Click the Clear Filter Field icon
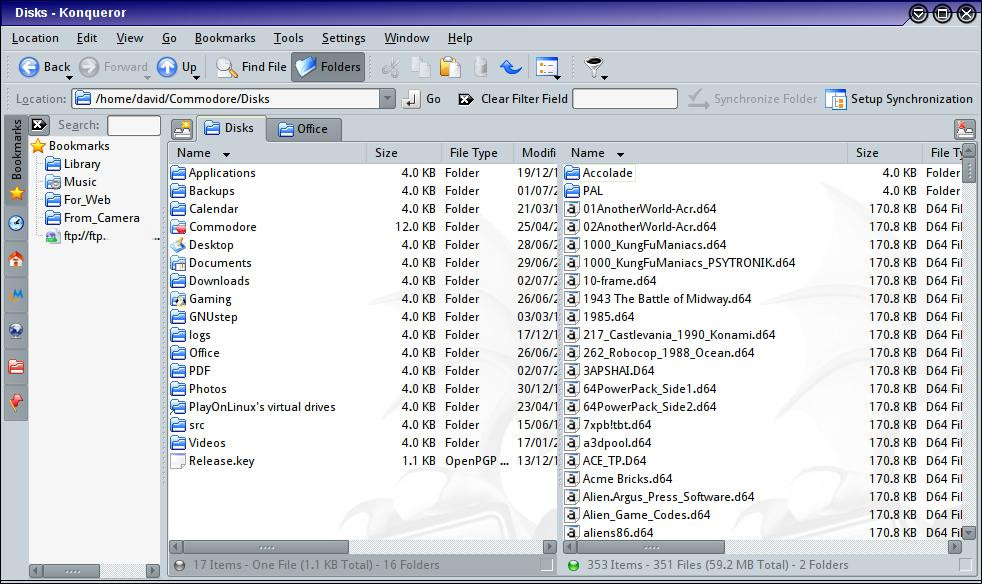982x584 pixels. click(465, 99)
